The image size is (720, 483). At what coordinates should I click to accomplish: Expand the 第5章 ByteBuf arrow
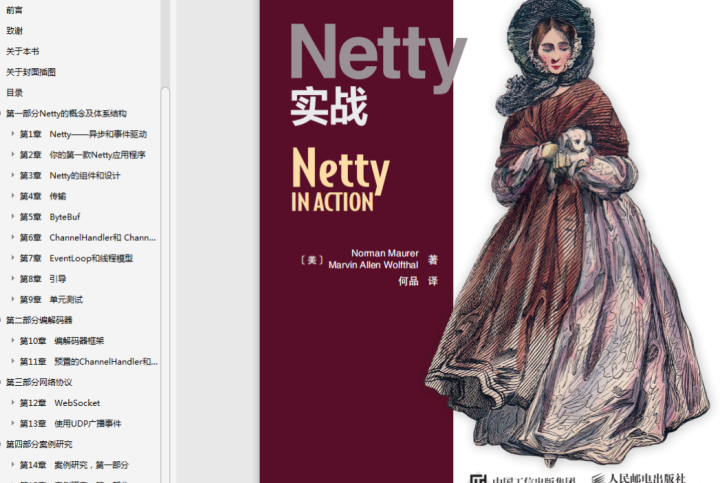(12, 216)
